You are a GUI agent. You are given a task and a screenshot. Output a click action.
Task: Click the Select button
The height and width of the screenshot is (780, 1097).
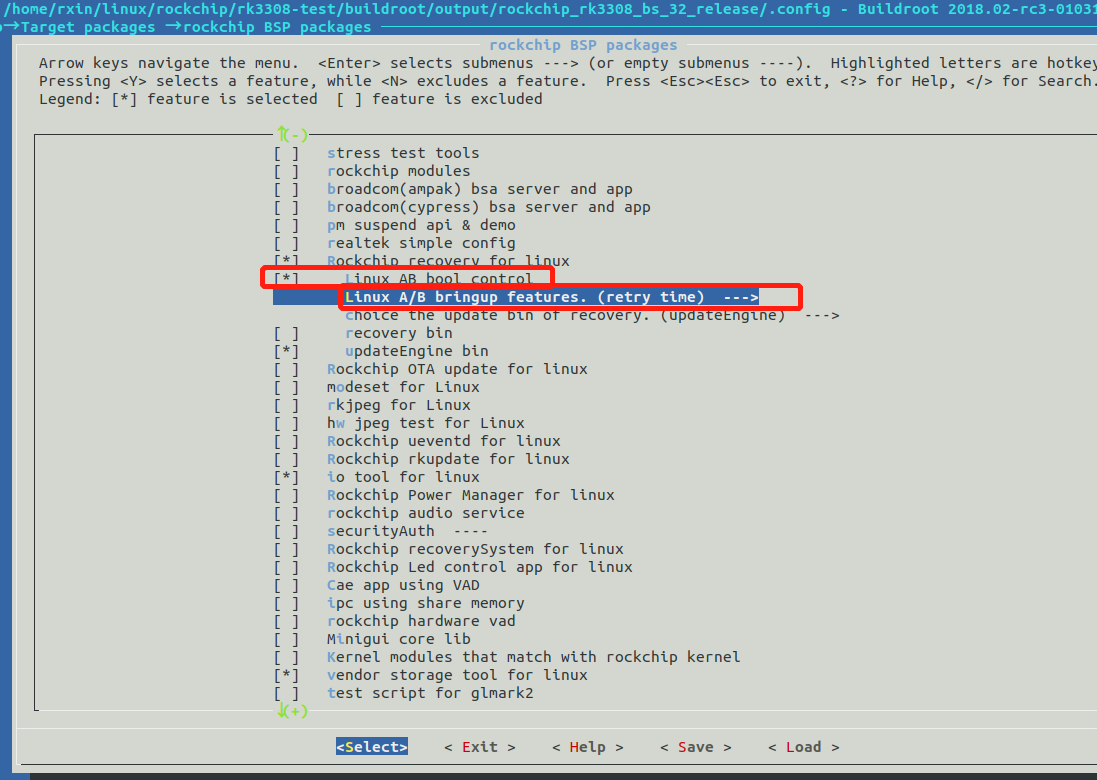coord(371,747)
